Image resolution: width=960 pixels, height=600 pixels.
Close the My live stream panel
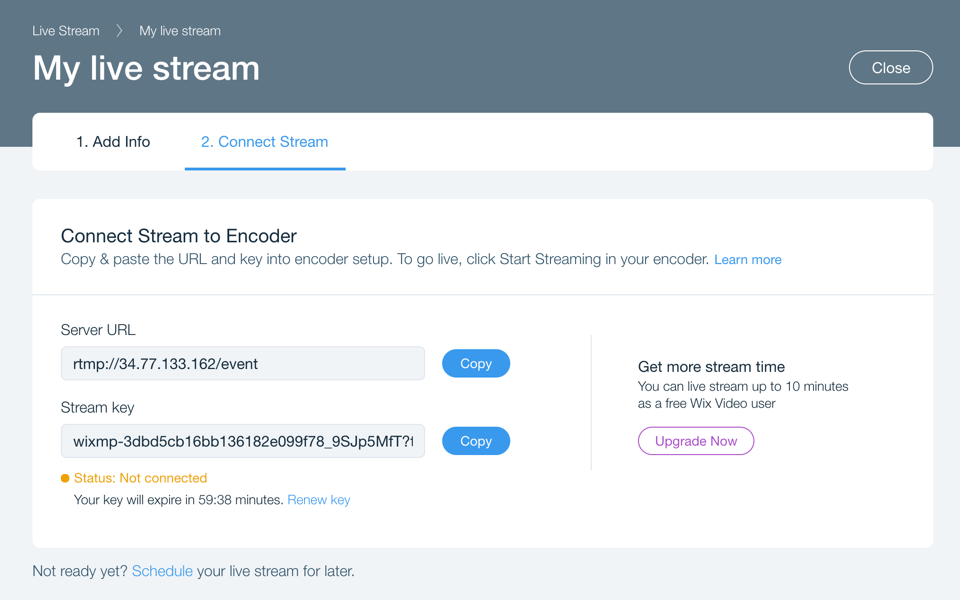891,67
